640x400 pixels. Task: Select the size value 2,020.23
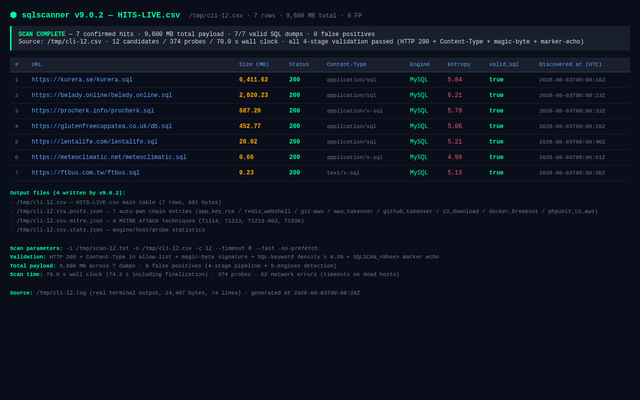(253, 95)
